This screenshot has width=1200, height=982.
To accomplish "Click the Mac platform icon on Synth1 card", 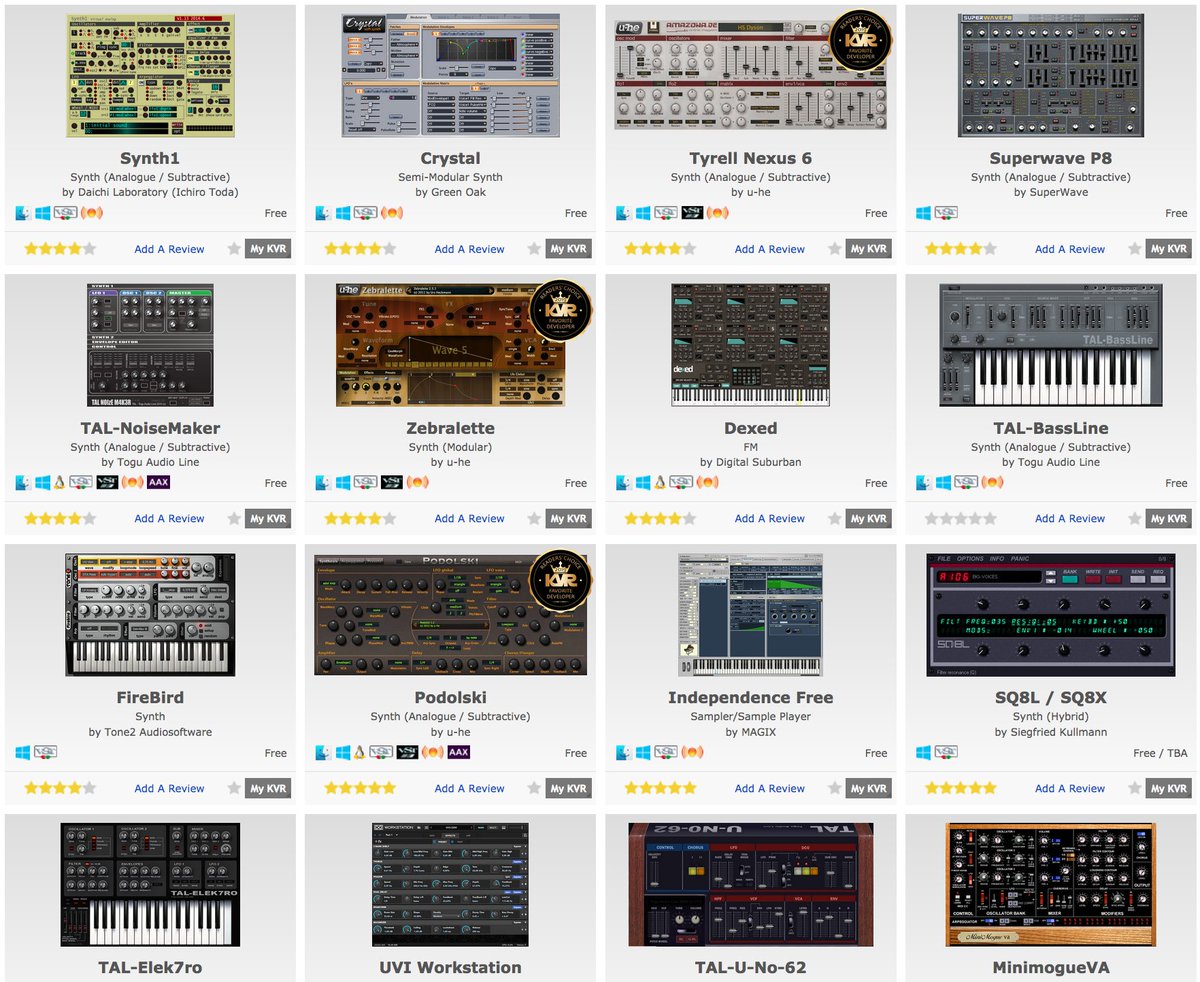I will 23,213.
